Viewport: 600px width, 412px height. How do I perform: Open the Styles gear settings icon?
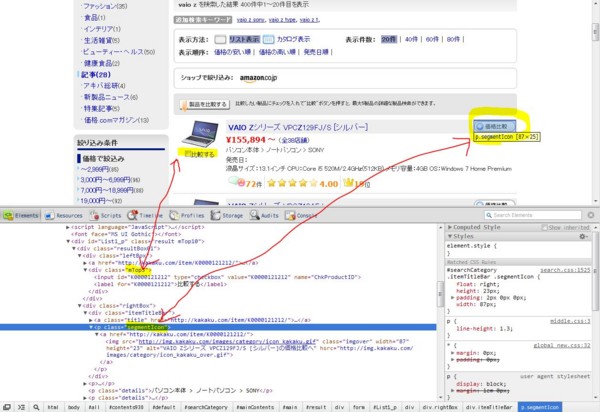(583, 236)
